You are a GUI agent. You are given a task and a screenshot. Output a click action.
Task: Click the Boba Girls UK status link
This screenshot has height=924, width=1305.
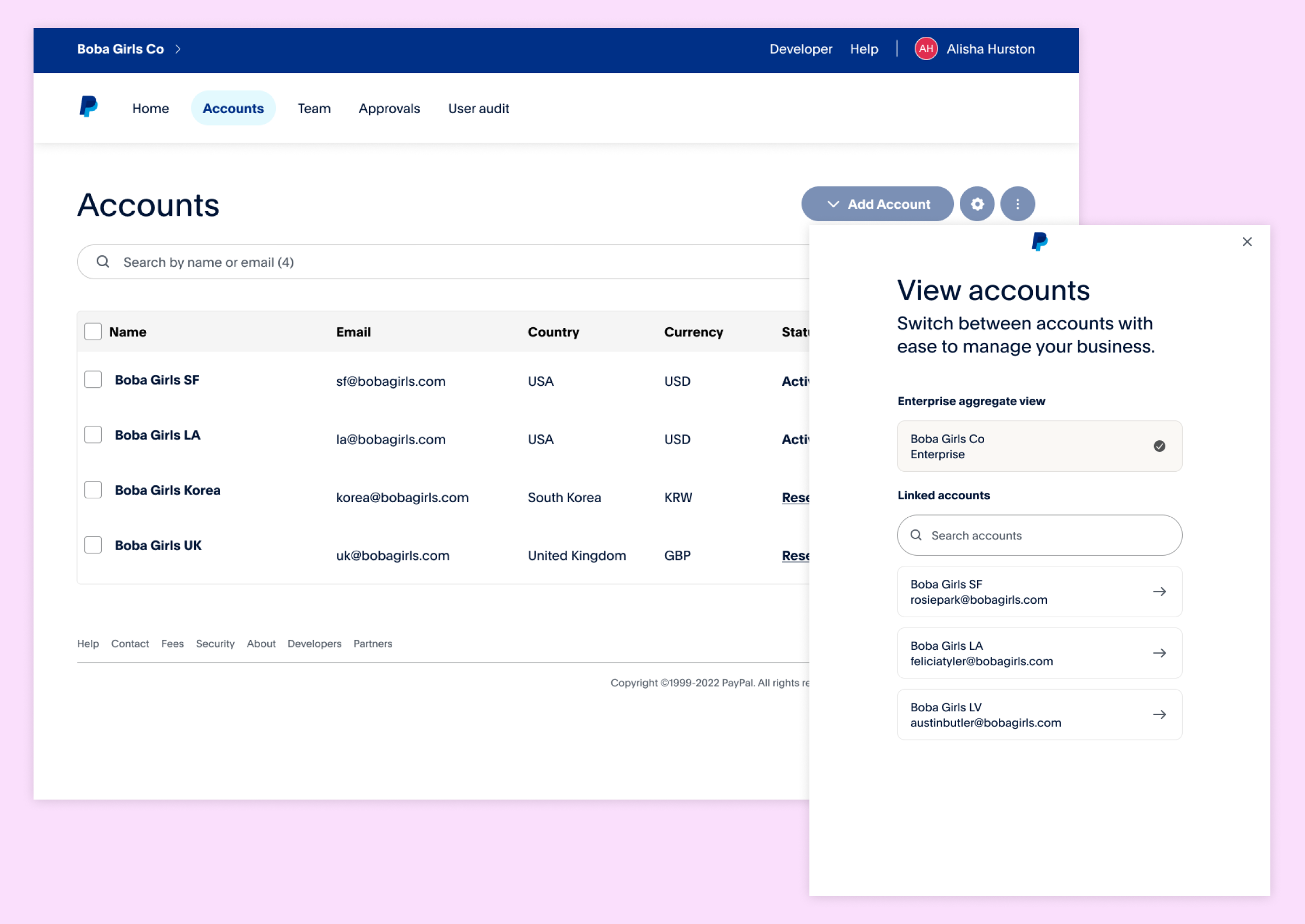point(795,555)
